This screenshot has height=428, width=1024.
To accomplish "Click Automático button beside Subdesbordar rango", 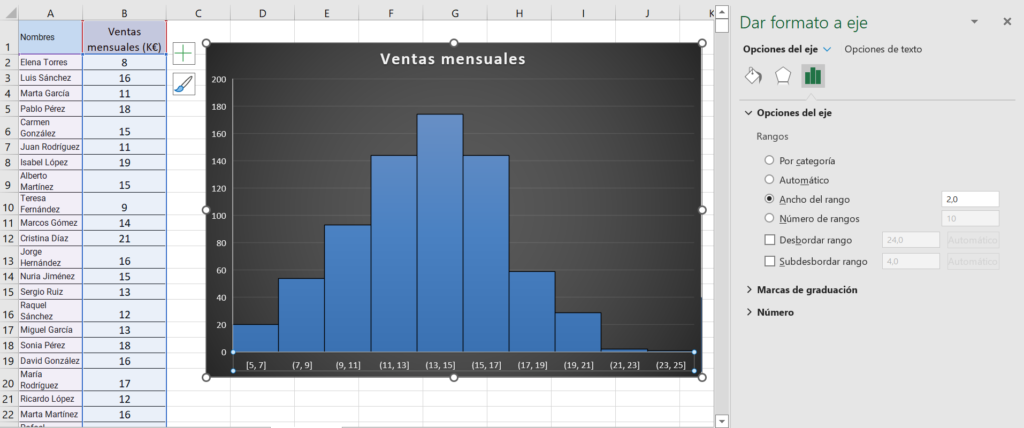I will pyautogui.click(x=974, y=261).
